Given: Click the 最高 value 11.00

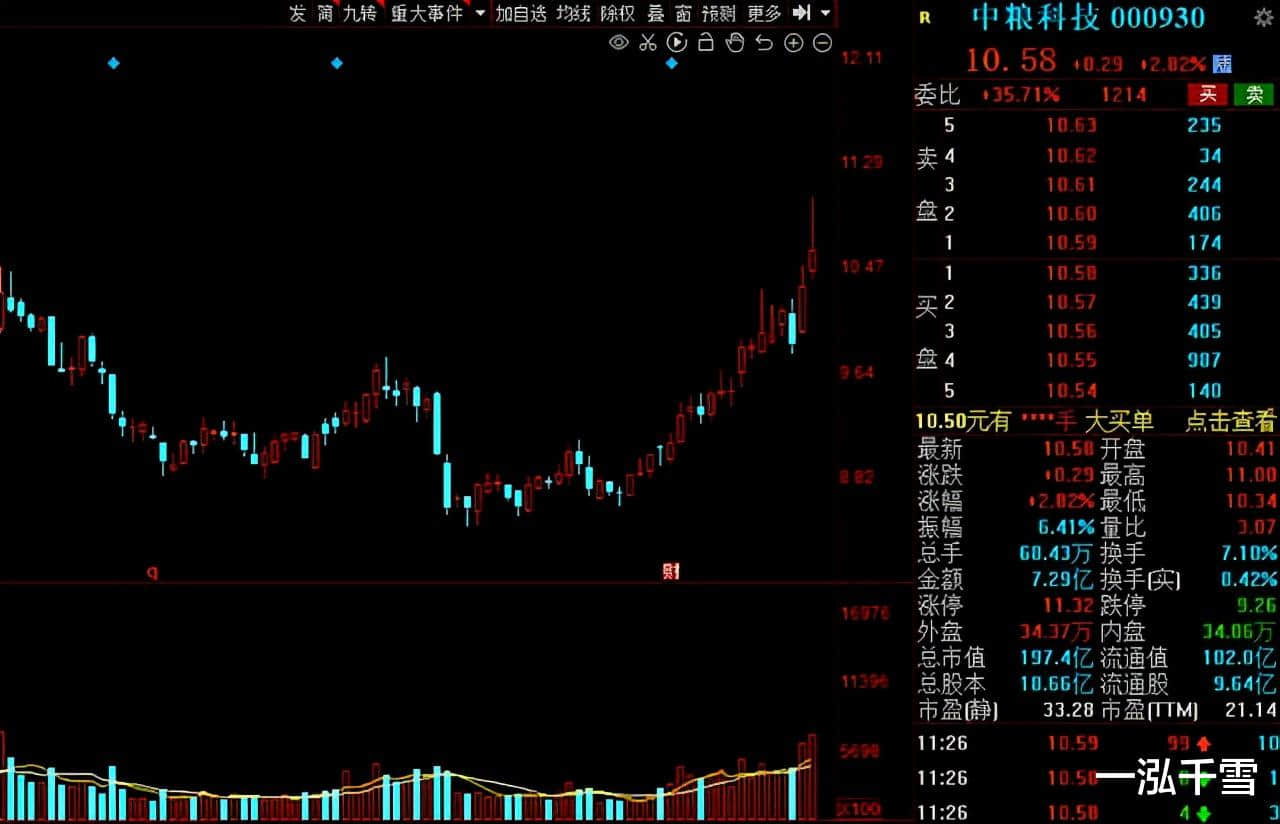Looking at the screenshot, I should point(1251,476).
